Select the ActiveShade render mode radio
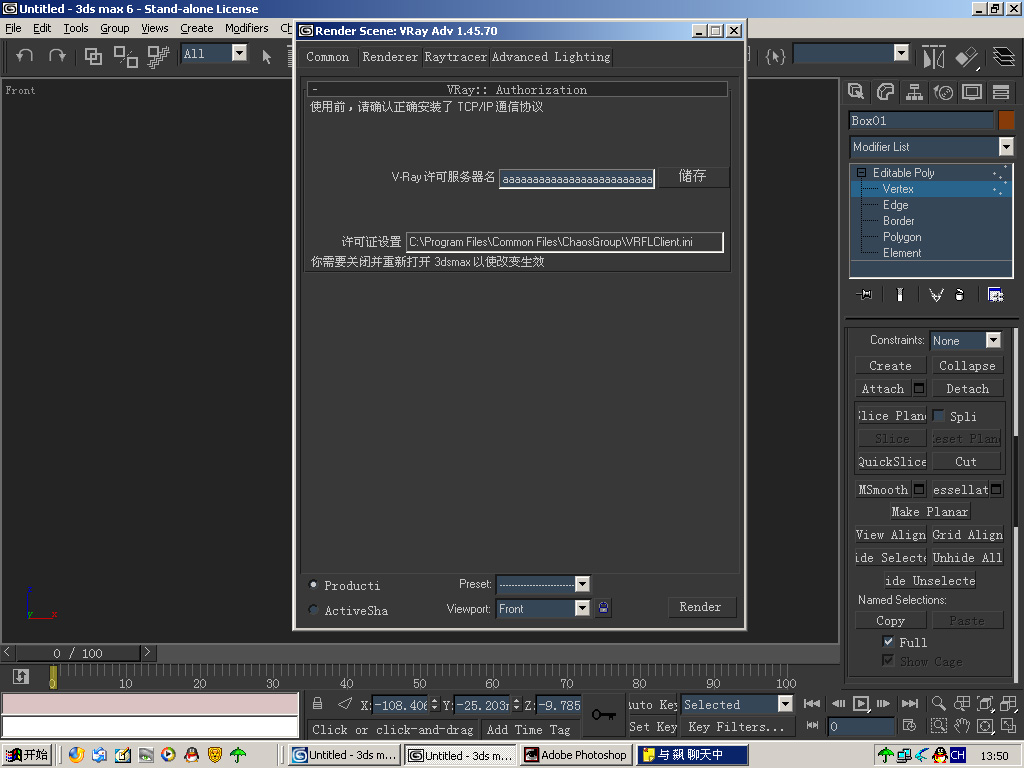The width and height of the screenshot is (1024, 768). (x=313, y=609)
